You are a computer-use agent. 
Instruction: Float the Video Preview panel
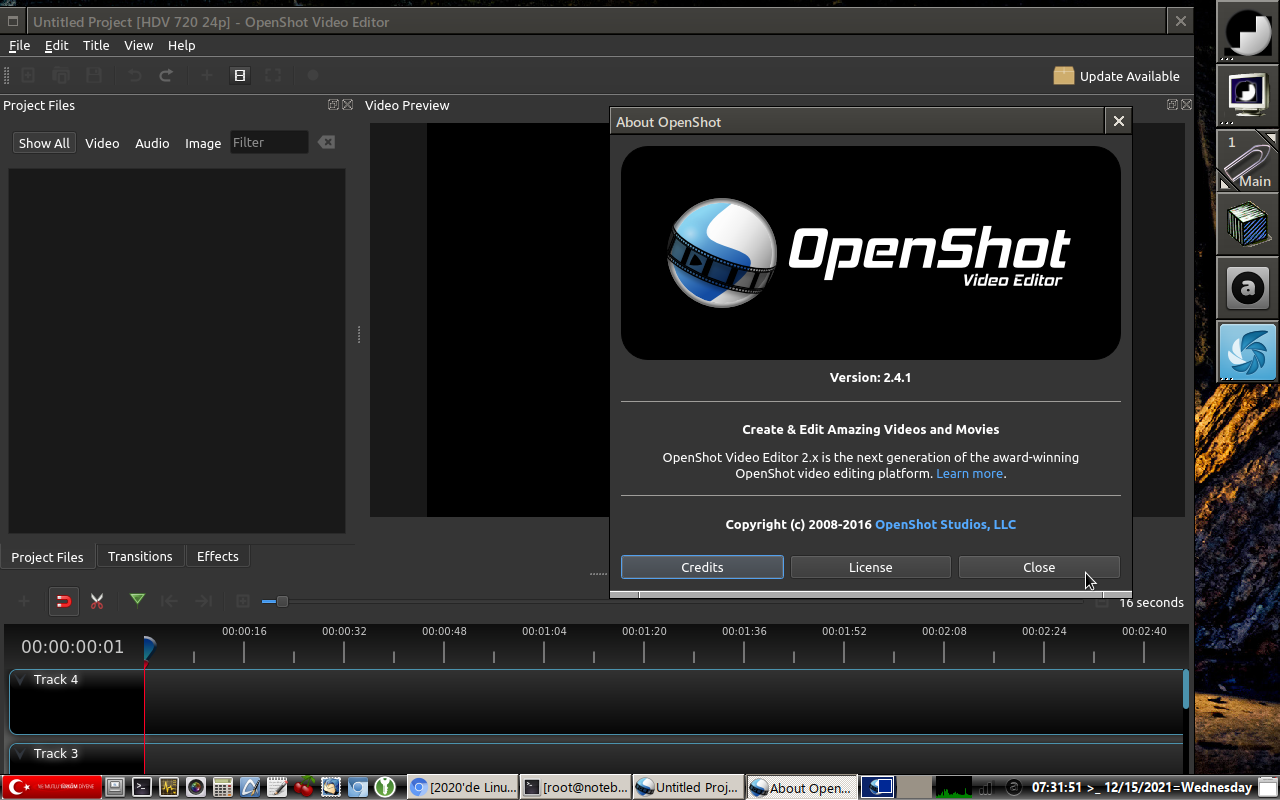click(1172, 105)
